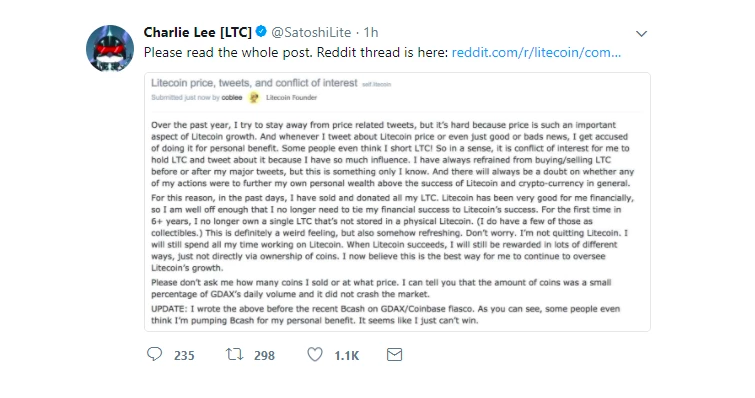Like the tweet with the heart icon
755x398 pixels.
pyautogui.click(x=315, y=355)
